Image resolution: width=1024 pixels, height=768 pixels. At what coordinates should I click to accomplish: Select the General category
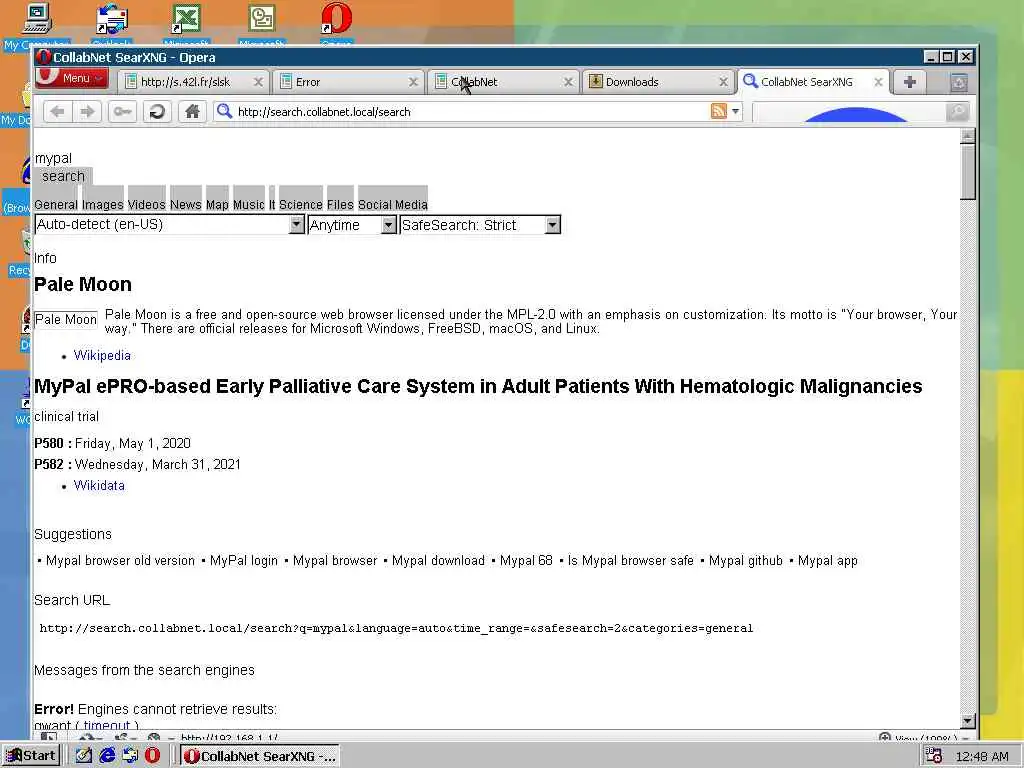coord(56,204)
